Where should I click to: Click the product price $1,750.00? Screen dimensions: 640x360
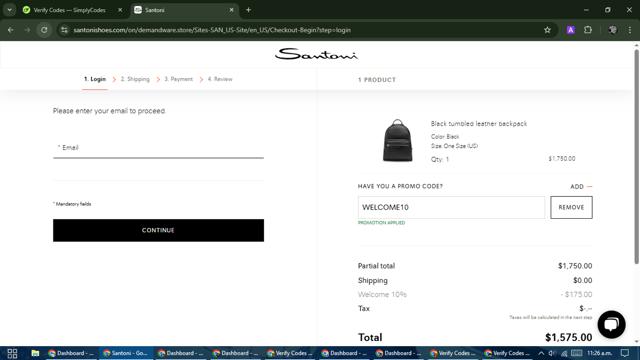pos(562,159)
